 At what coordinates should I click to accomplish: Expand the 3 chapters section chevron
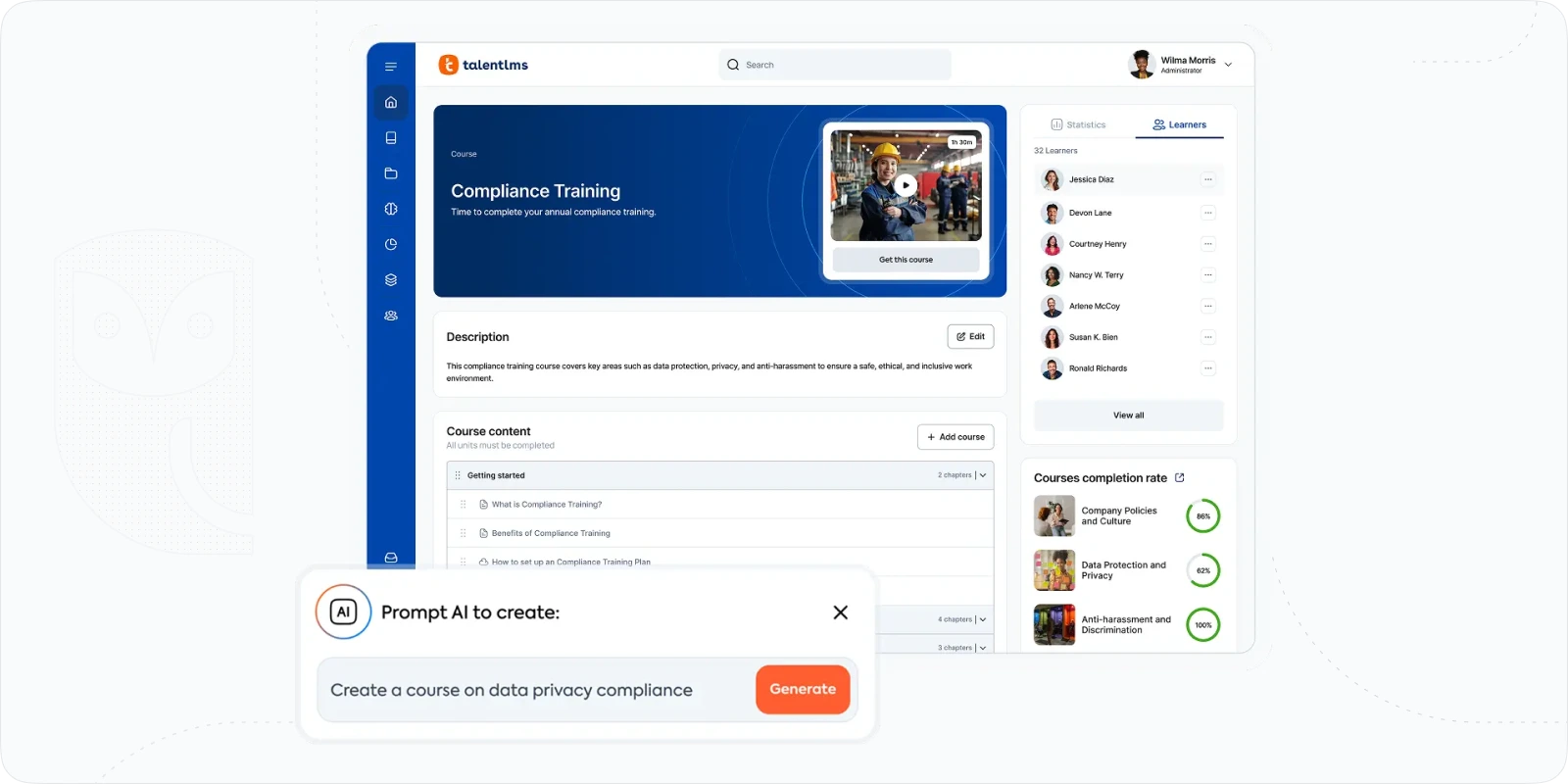pyautogui.click(x=983, y=648)
